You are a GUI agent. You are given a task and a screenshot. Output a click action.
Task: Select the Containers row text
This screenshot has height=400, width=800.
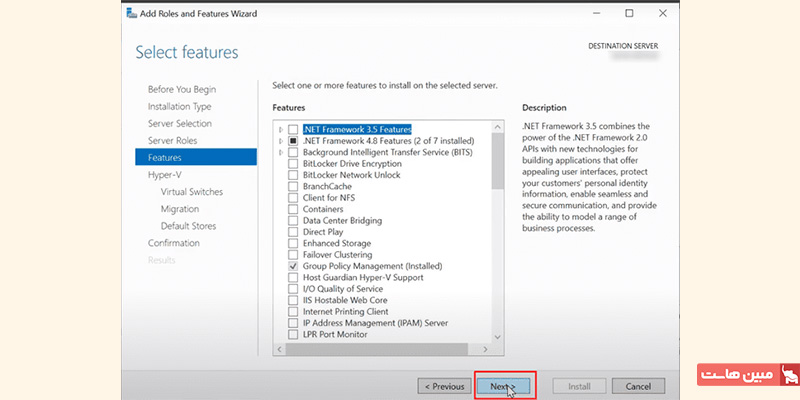pyautogui.click(x=323, y=209)
